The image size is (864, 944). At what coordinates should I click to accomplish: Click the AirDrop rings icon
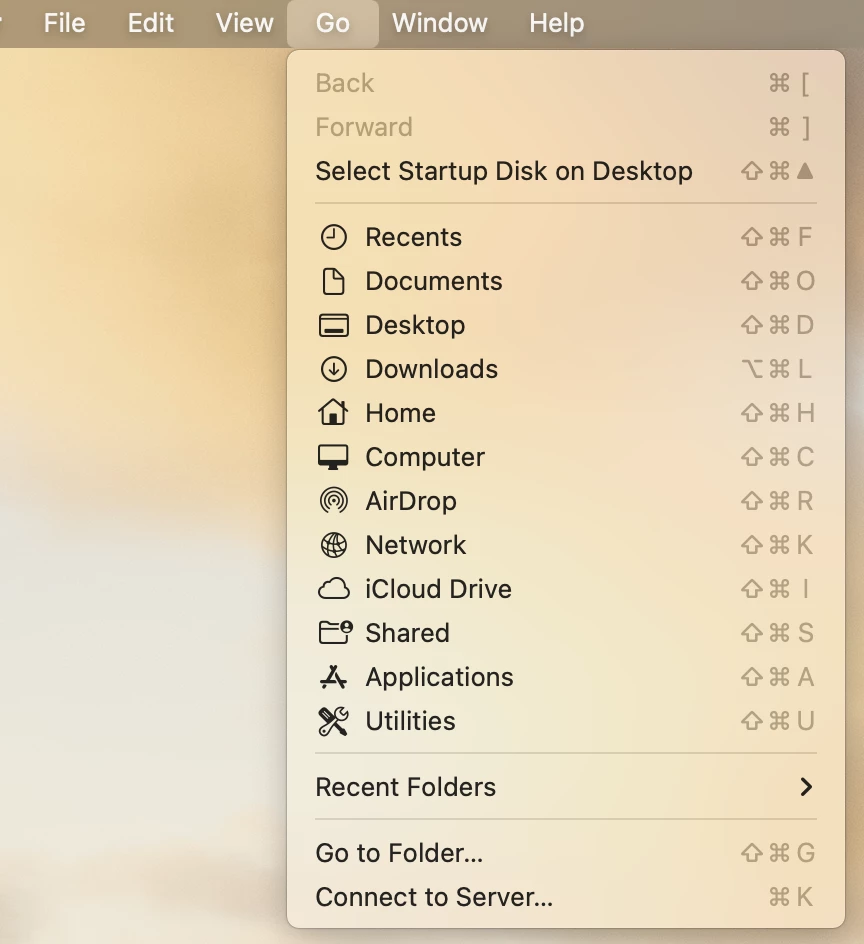(x=333, y=501)
